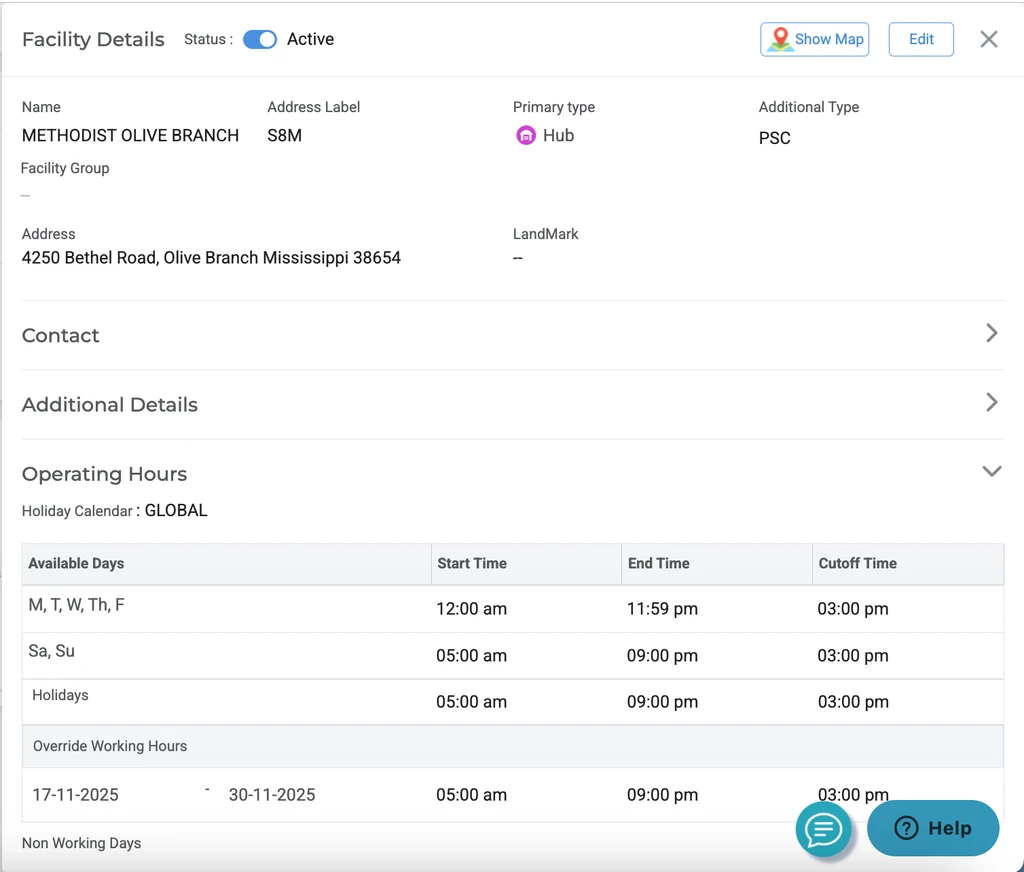Image resolution: width=1024 pixels, height=872 pixels.
Task: Click the Show Map button
Action: coord(828,39)
